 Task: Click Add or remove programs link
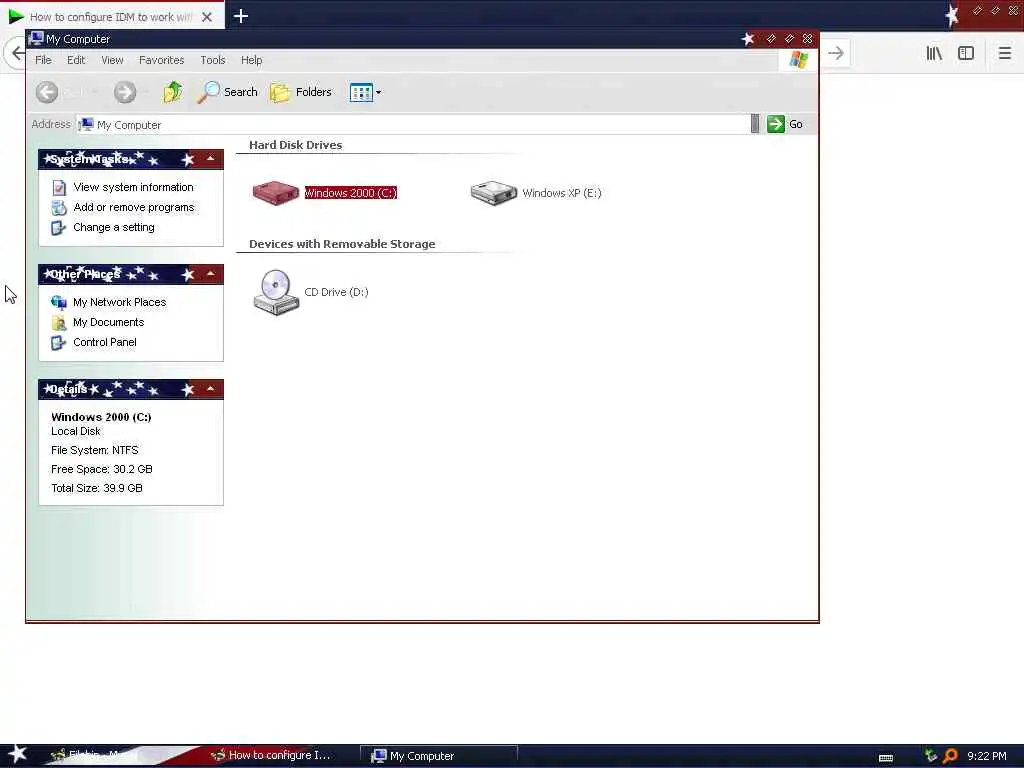click(134, 207)
